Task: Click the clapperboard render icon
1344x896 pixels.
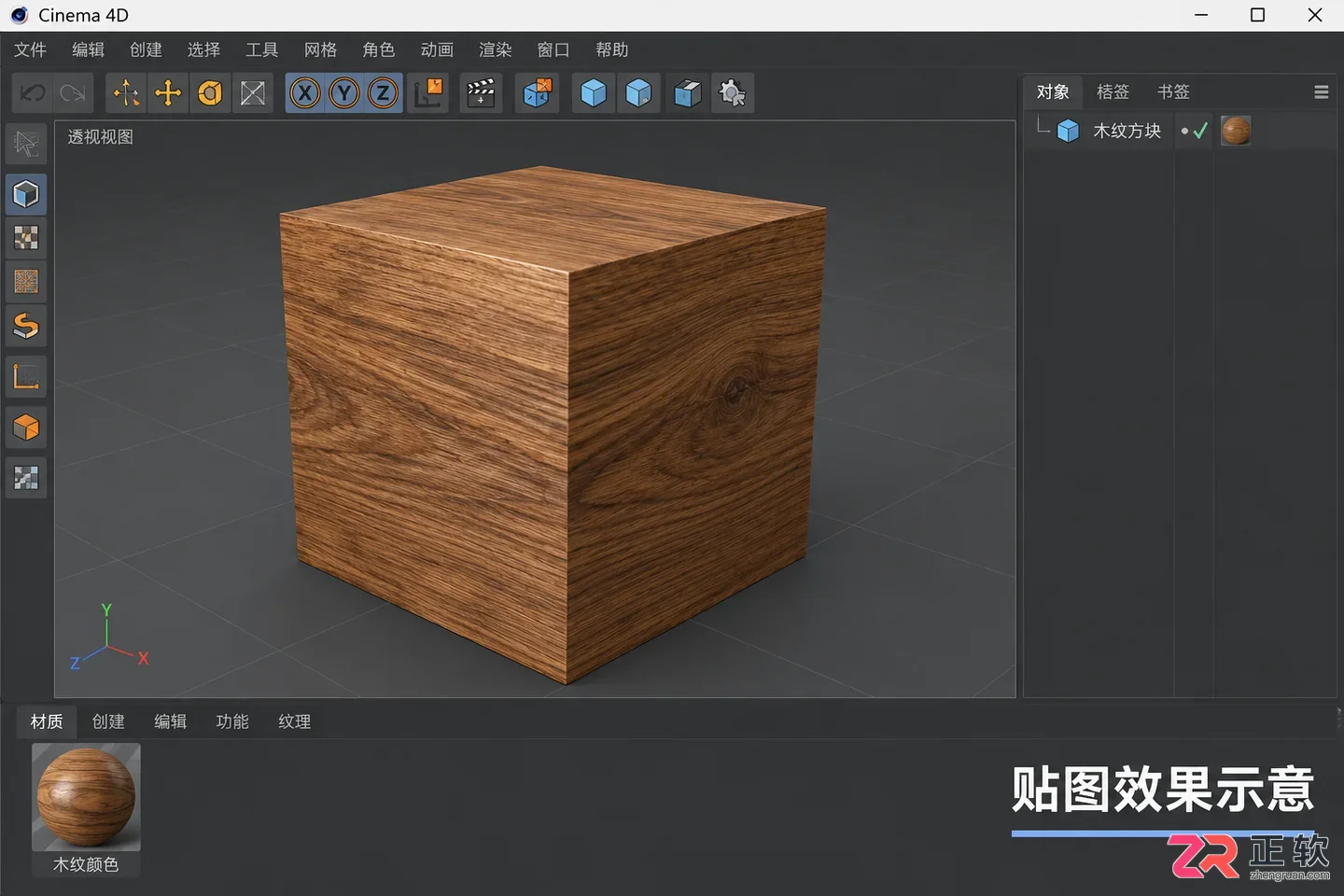Action: pyautogui.click(x=482, y=92)
